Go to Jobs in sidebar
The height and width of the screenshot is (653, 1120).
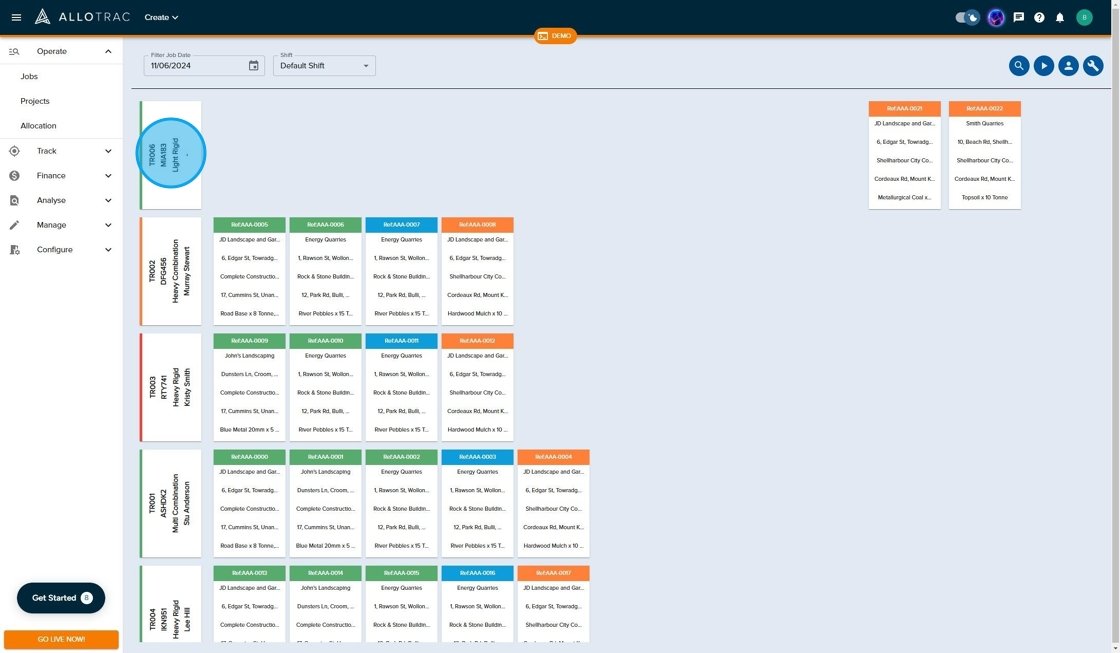pos(29,76)
